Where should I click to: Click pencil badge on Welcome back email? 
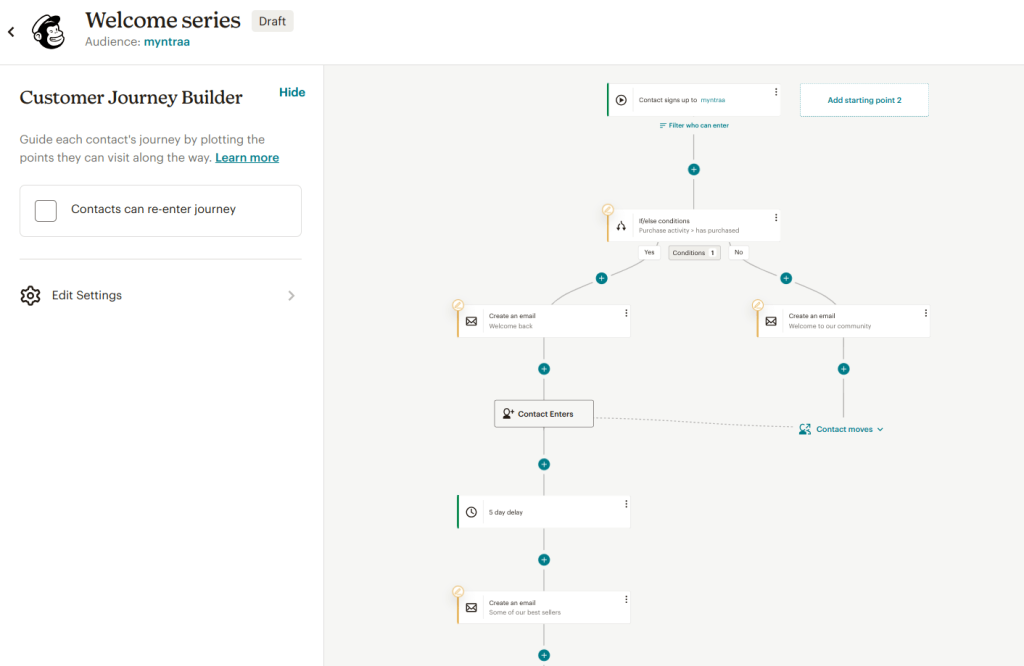point(458,305)
